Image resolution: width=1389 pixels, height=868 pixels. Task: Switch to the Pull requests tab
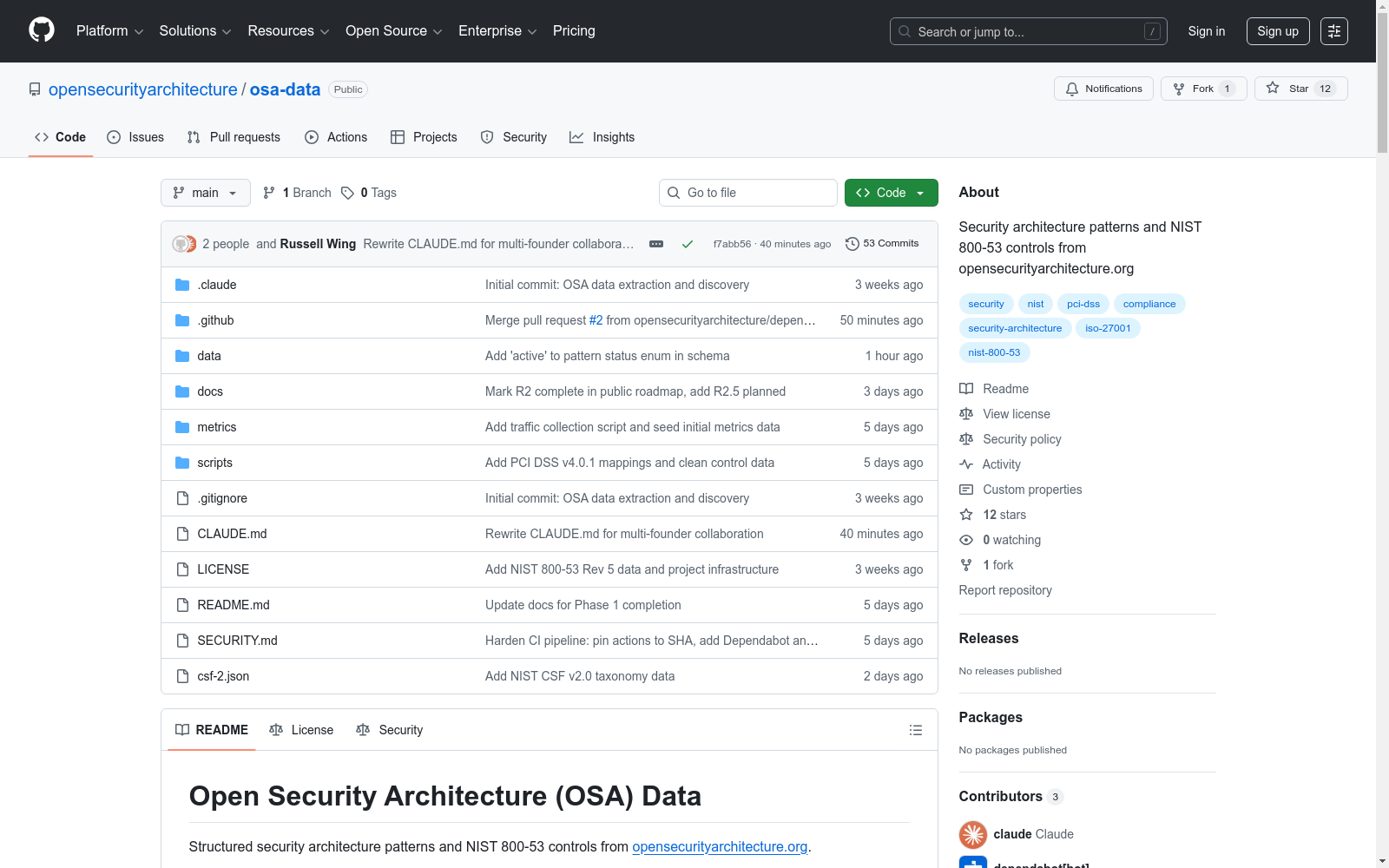(234, 137)
